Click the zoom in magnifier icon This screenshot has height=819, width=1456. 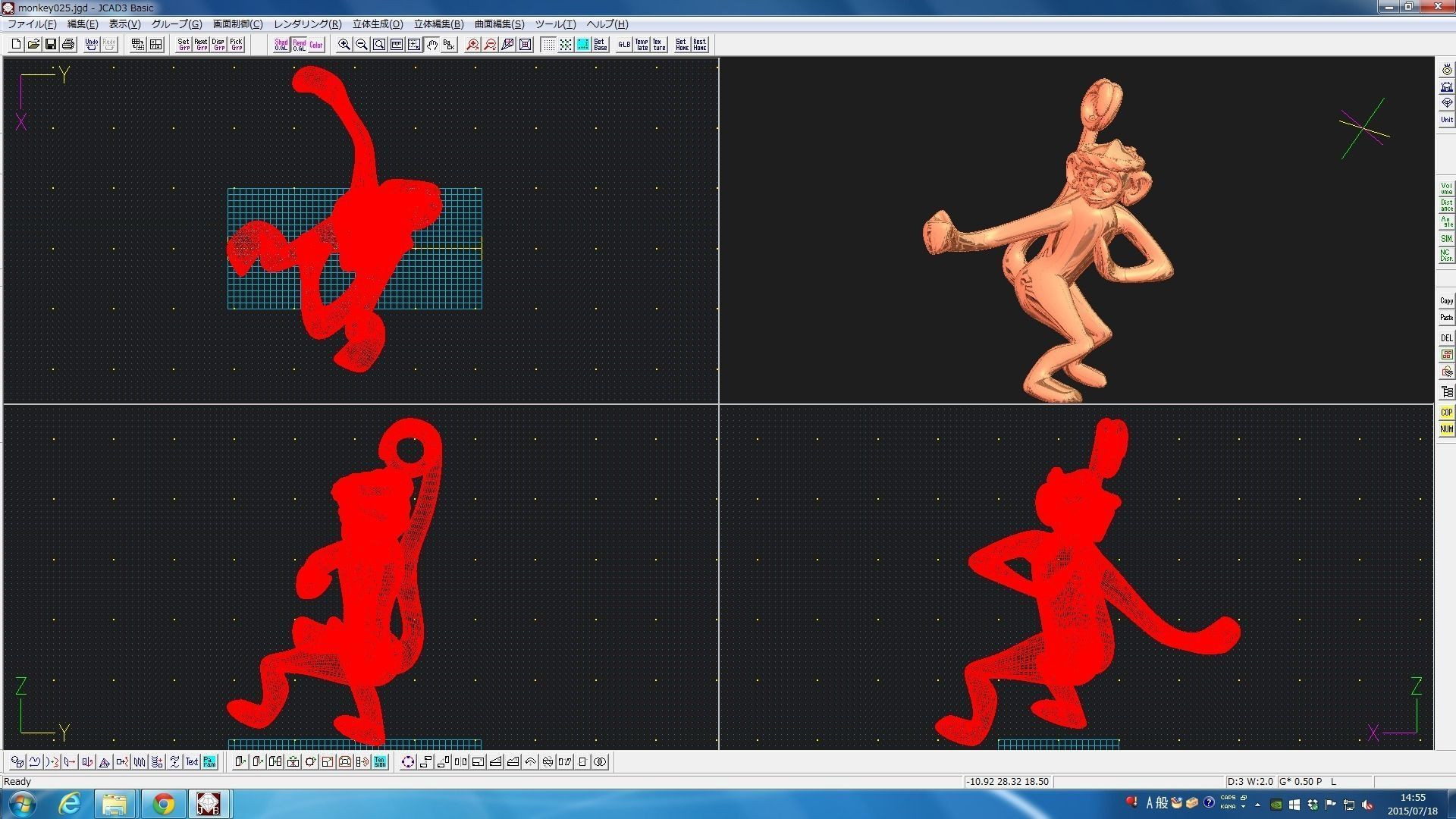344,45
